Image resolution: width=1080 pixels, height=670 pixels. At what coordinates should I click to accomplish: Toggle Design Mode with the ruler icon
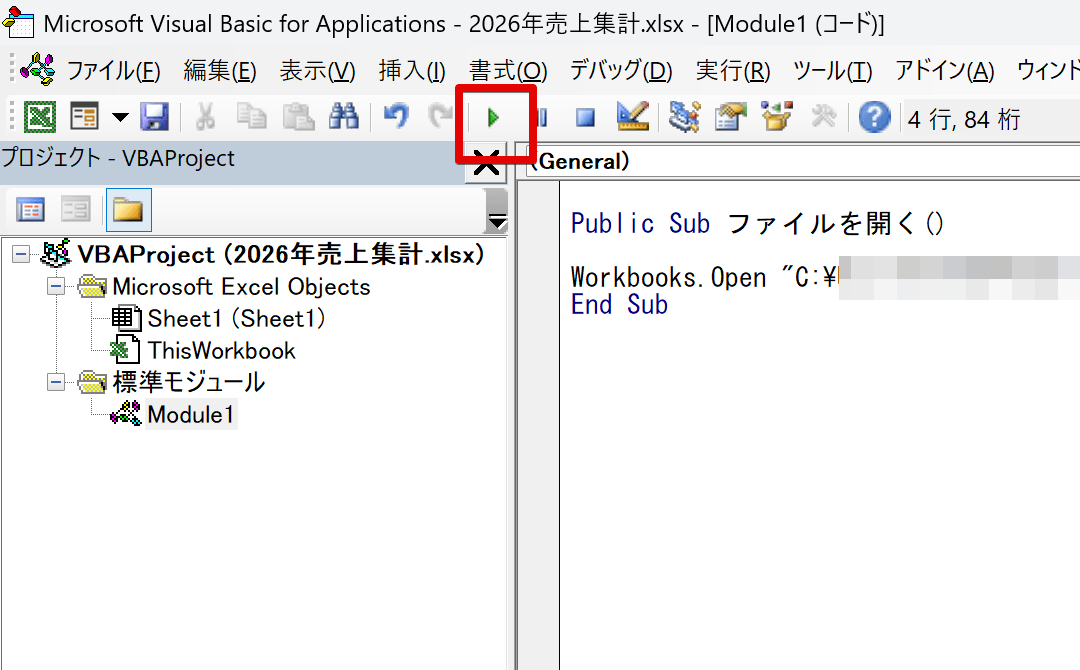point(632,118)
